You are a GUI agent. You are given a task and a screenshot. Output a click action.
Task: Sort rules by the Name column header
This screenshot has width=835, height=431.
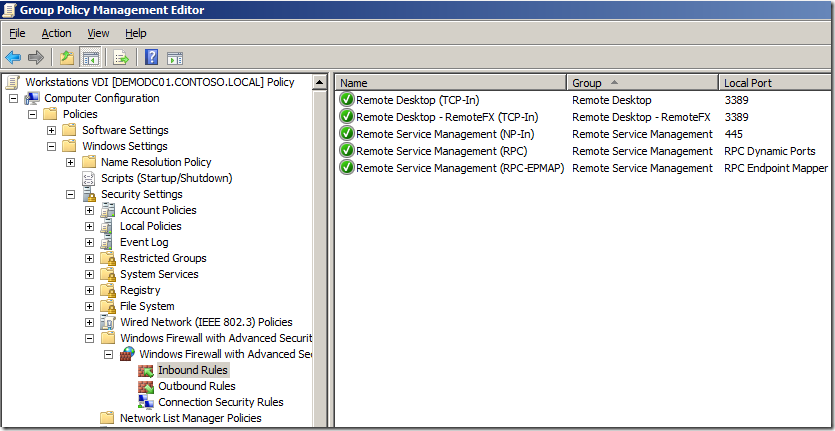pyautogui.click(x=450, y=83)
